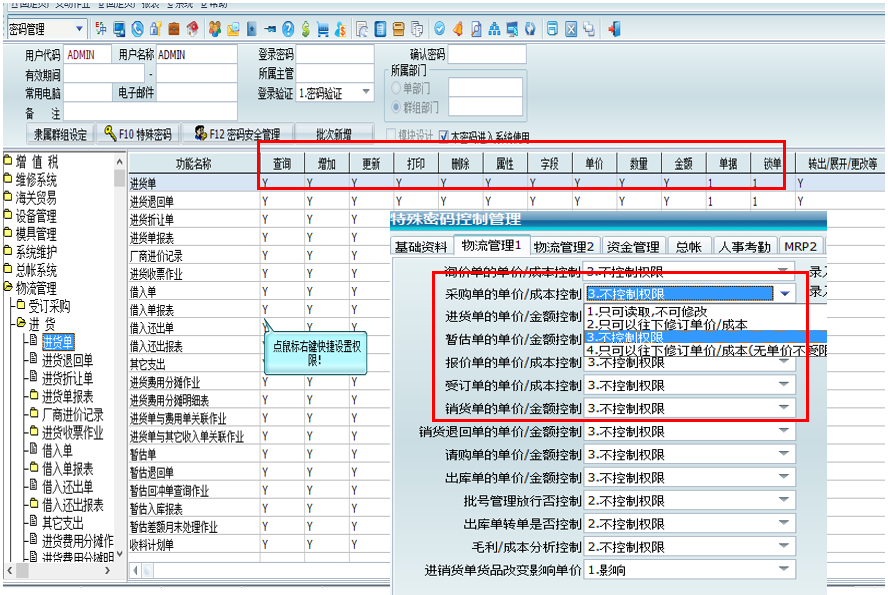Open the 增值税 tree folder
This screenshot has height=595, width=888.
click(x=36, y=162)
